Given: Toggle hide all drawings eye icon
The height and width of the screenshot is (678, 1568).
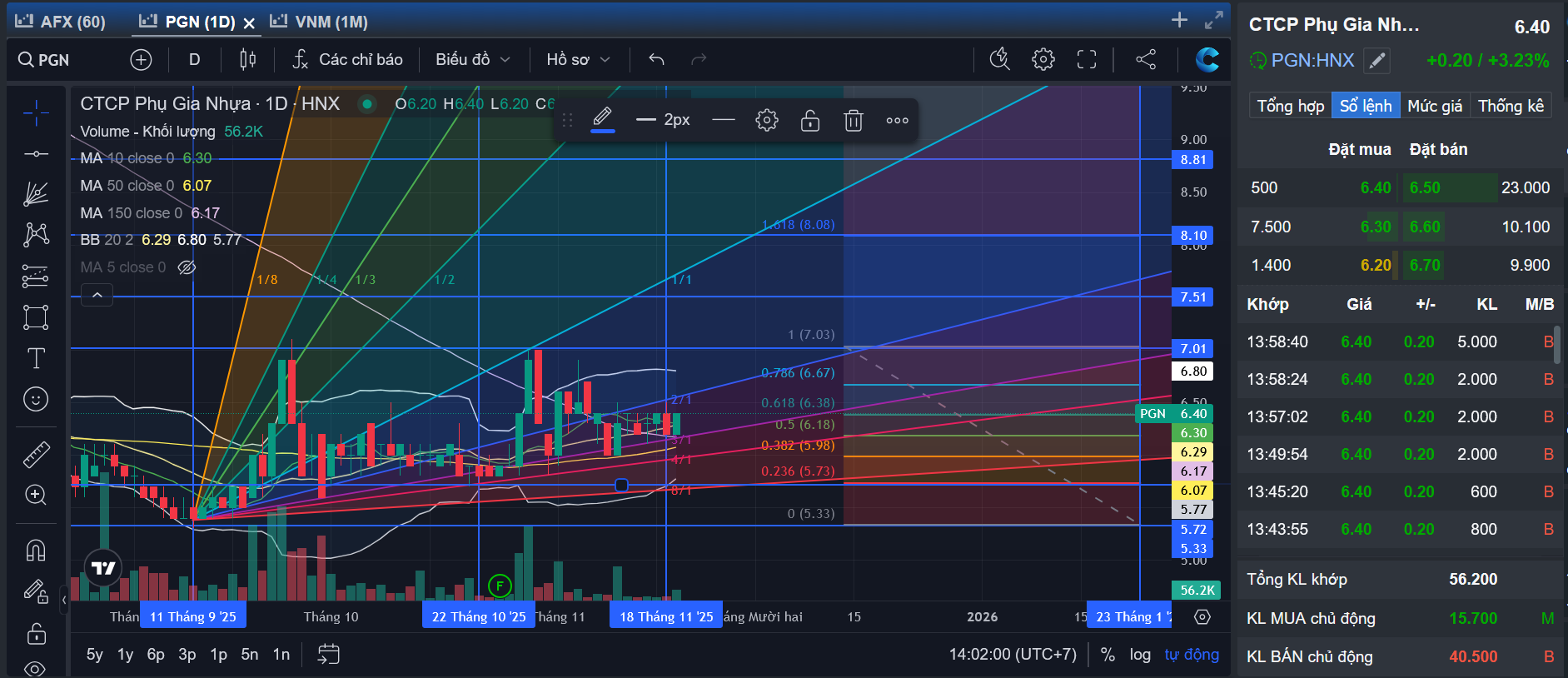Looking at the screenshot, I should (36, 668).
